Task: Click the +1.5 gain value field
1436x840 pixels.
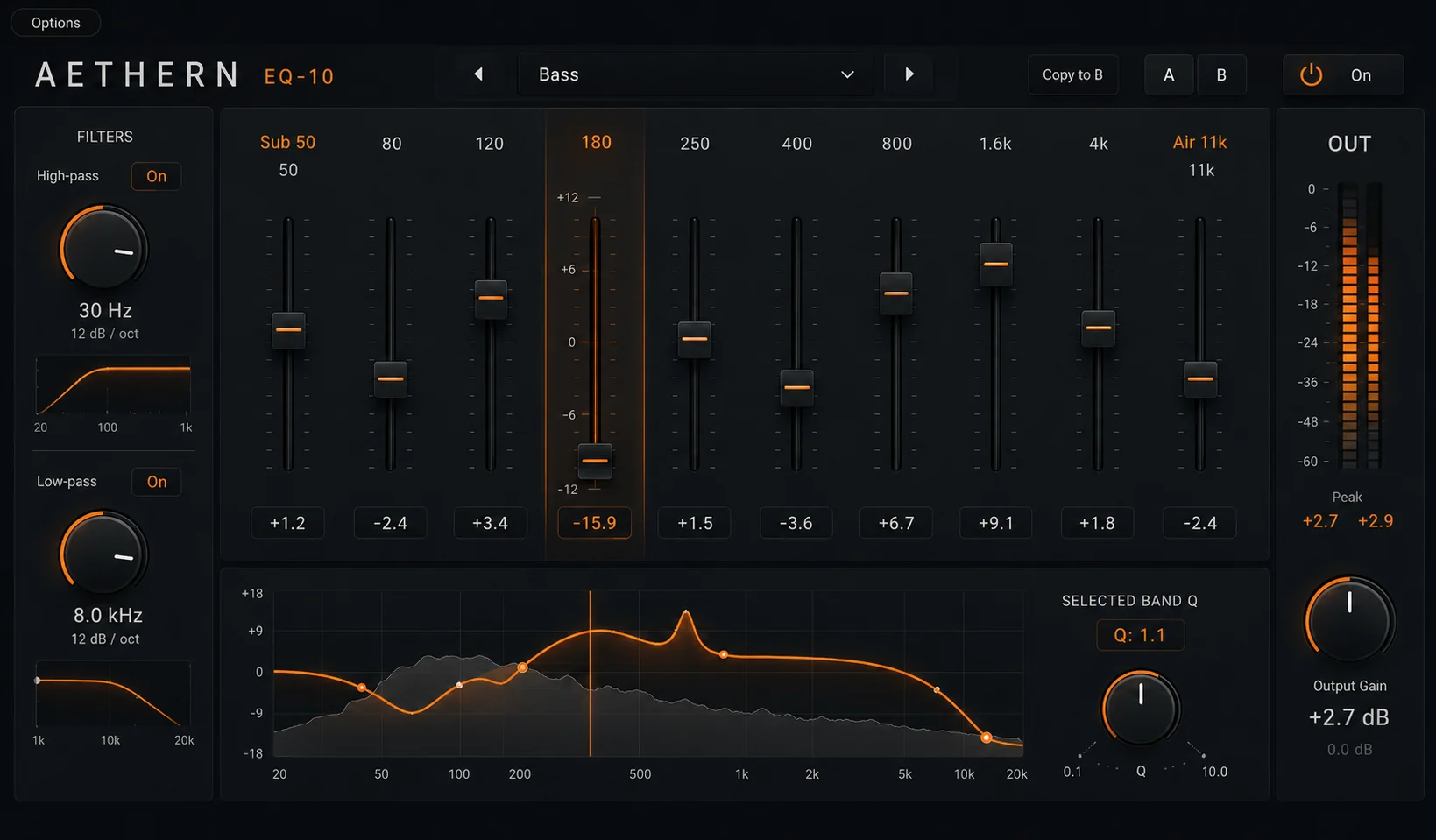Action: (695, 523)
